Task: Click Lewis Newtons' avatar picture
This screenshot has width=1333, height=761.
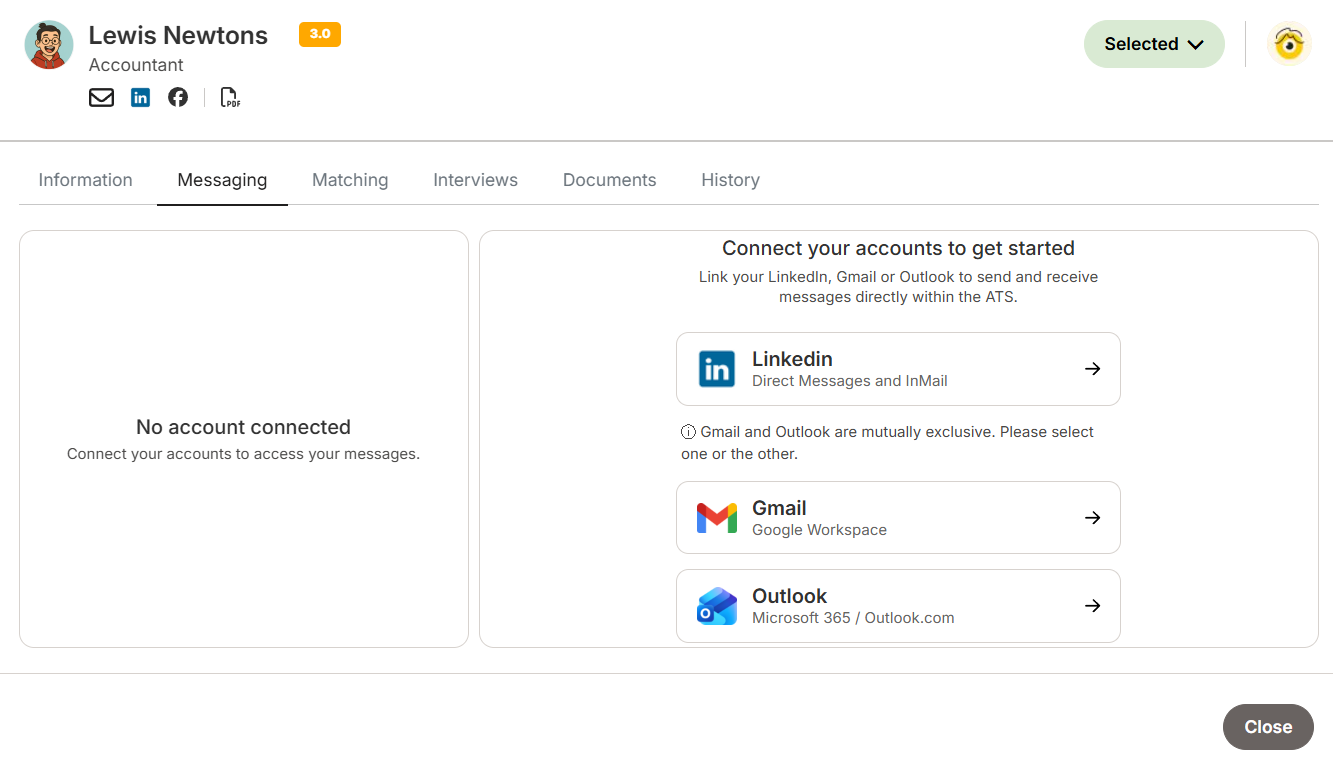Action: tap(49, 45)
